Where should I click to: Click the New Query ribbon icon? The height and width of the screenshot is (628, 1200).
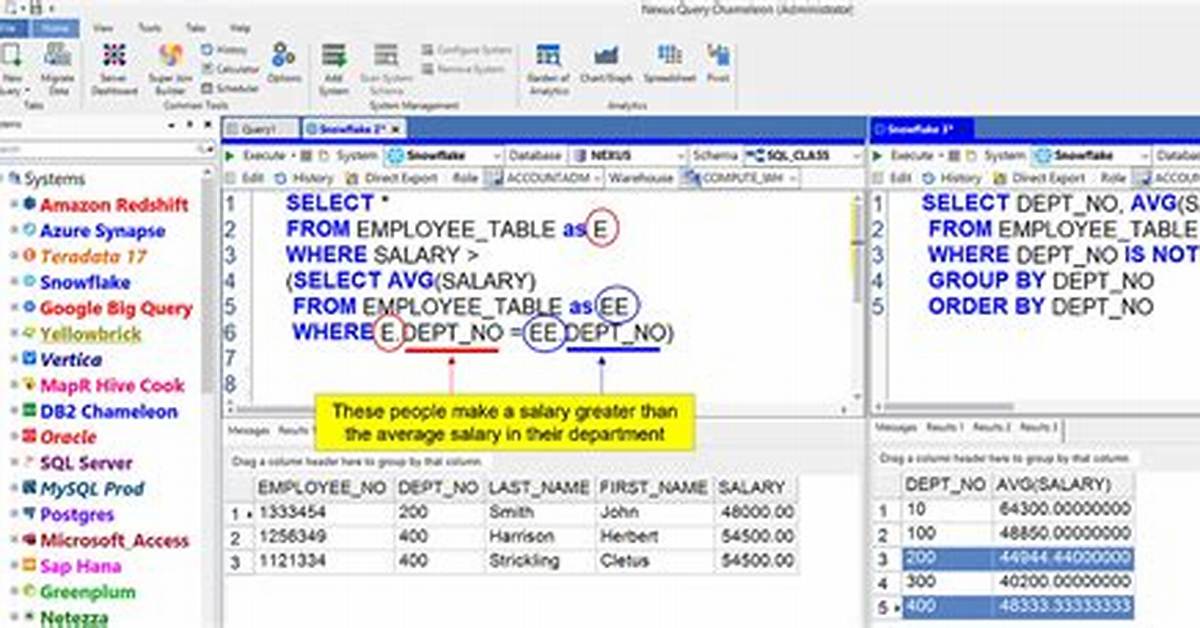(x=12, y=68)
